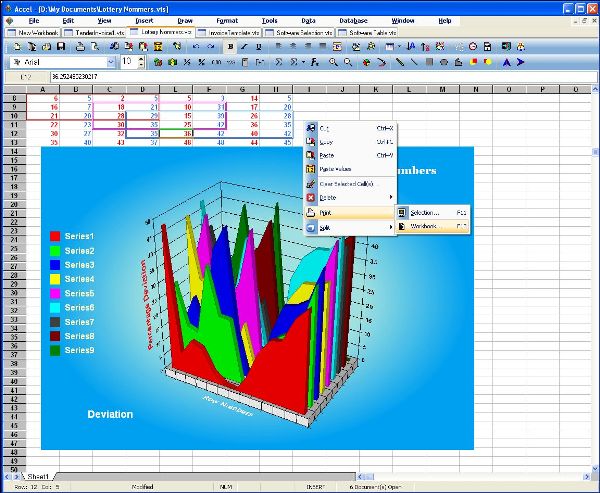Toggle Underline formatting button
Viewport: 600px width, 493px height.
pos(259,47)
